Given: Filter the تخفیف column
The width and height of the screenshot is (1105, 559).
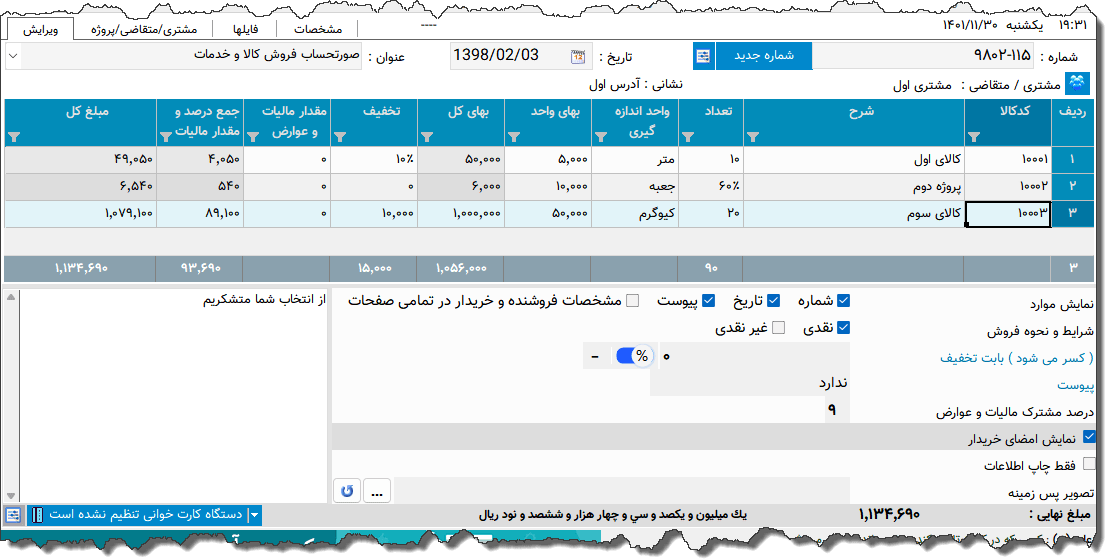Looking at the screenshot, I should (340, 136).
